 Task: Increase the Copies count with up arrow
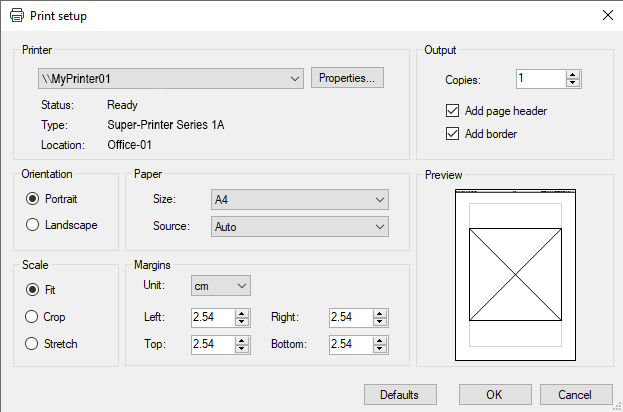click(573, 74)
